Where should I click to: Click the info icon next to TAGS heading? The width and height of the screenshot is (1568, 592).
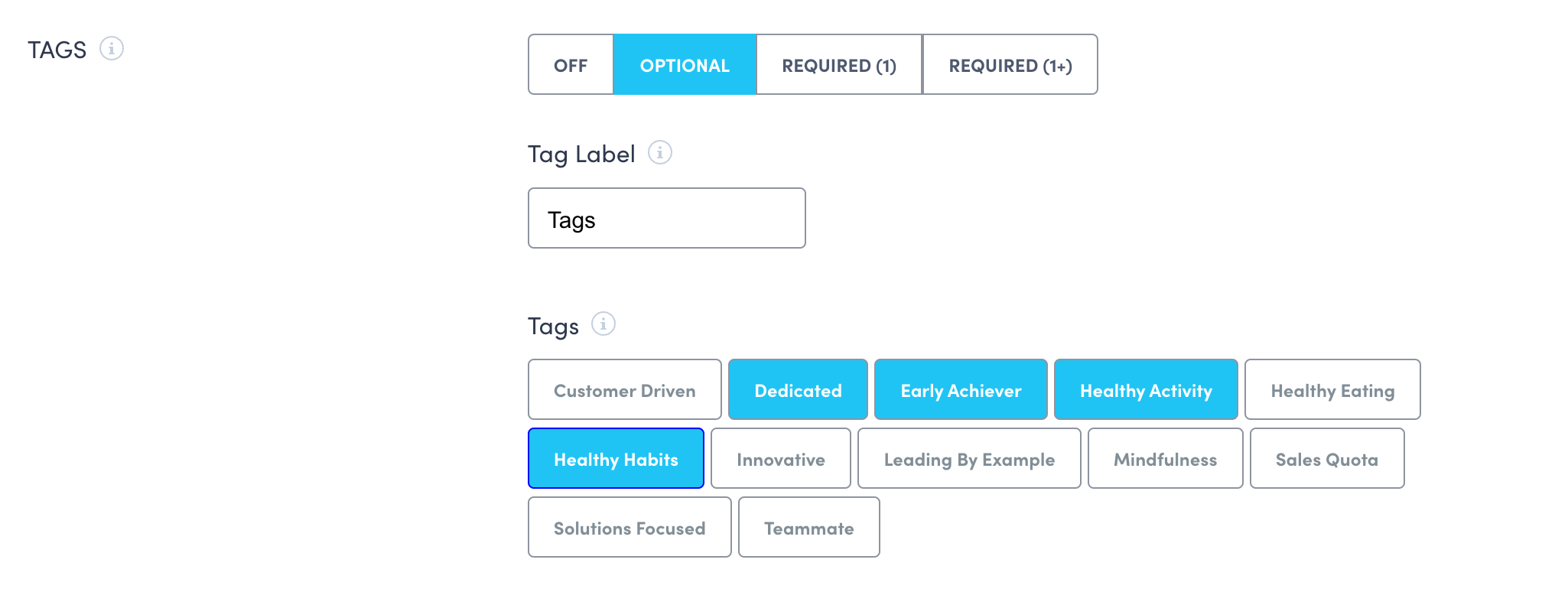[x=112, y=49]
